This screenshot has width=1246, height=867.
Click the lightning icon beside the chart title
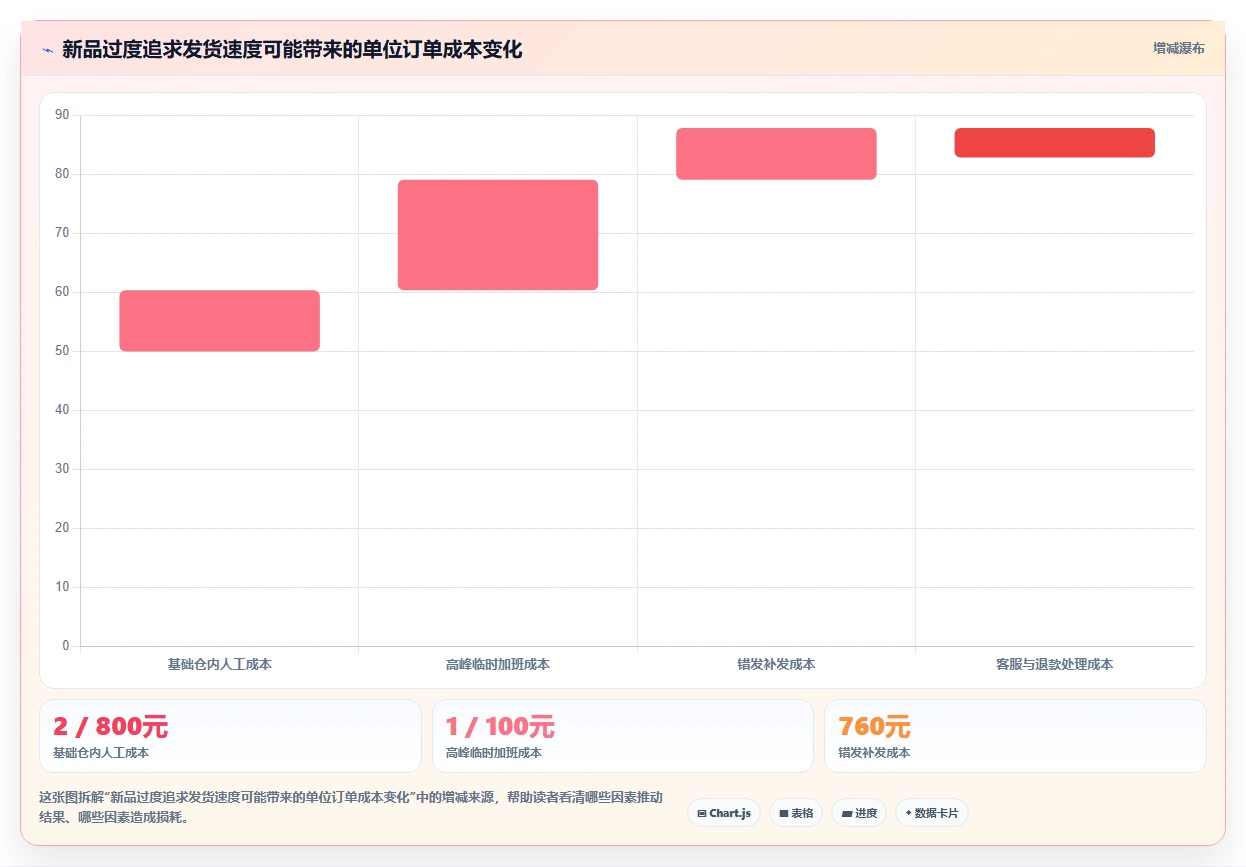47,50
